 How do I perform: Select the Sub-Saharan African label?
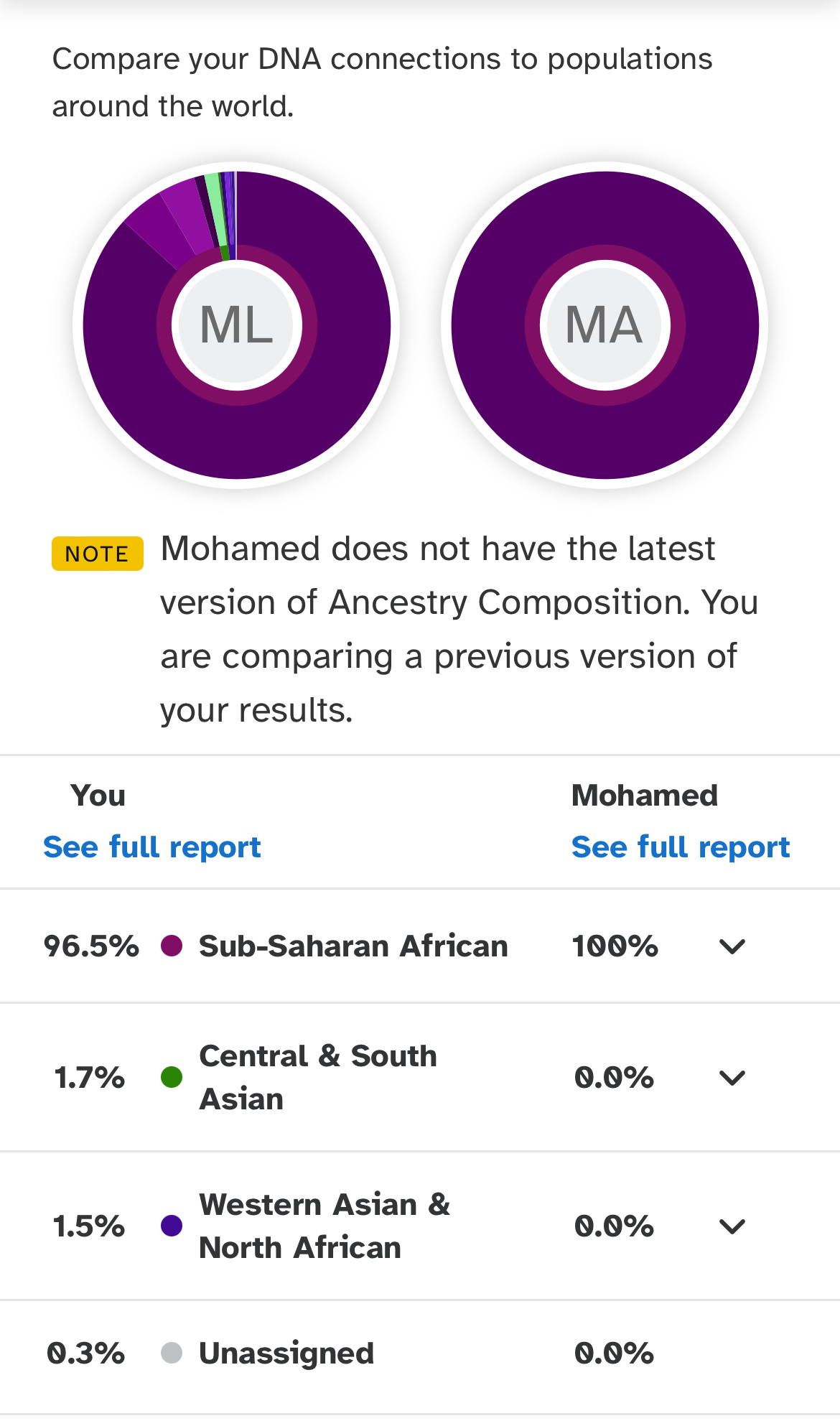coord(353,946)
